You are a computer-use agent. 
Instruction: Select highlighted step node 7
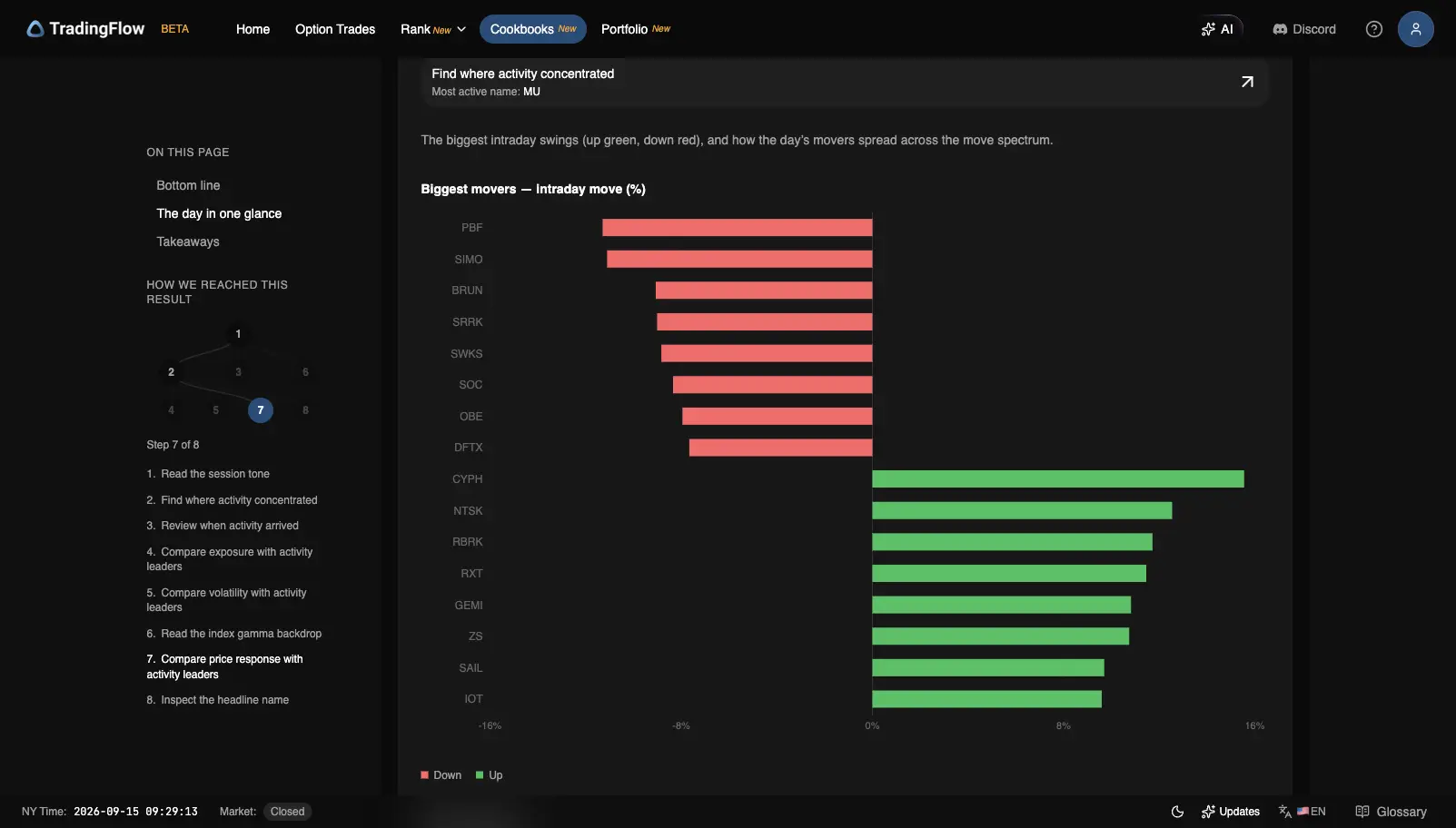tap(261, 410)
